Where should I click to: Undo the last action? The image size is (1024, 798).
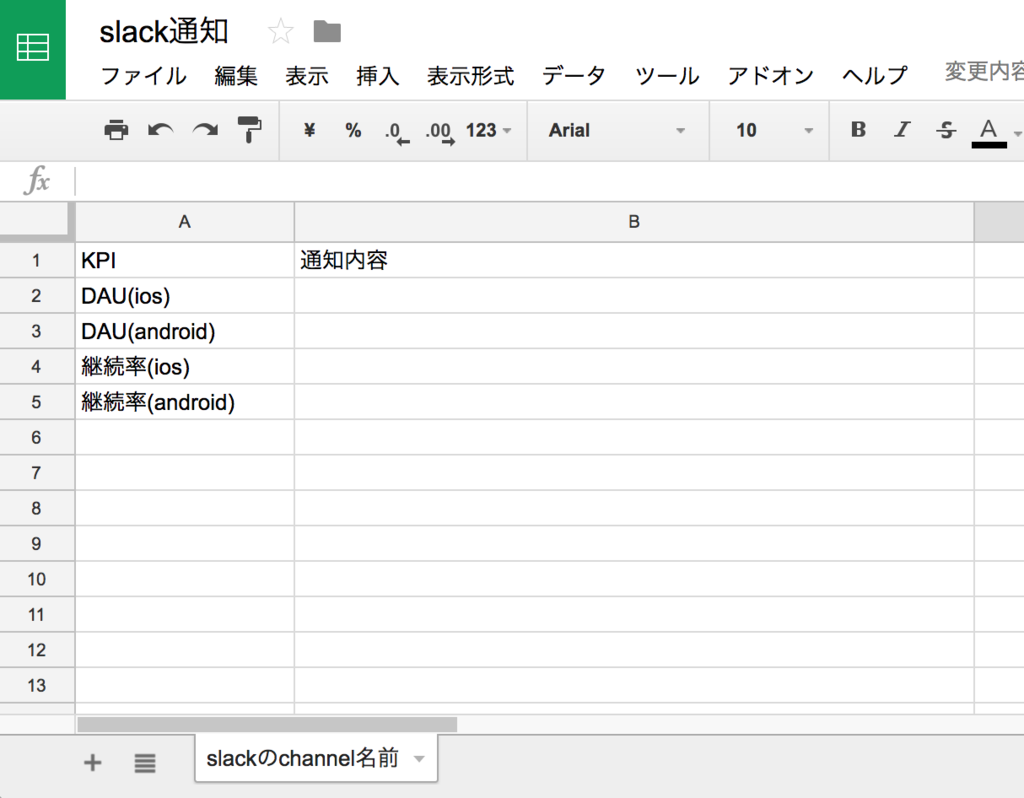click(161, 130)
